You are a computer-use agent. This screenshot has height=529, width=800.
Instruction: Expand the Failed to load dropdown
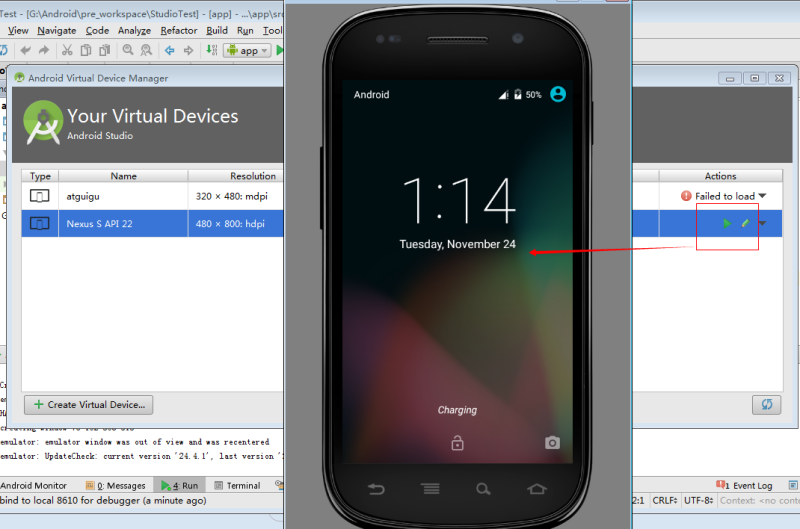[762, 196]
